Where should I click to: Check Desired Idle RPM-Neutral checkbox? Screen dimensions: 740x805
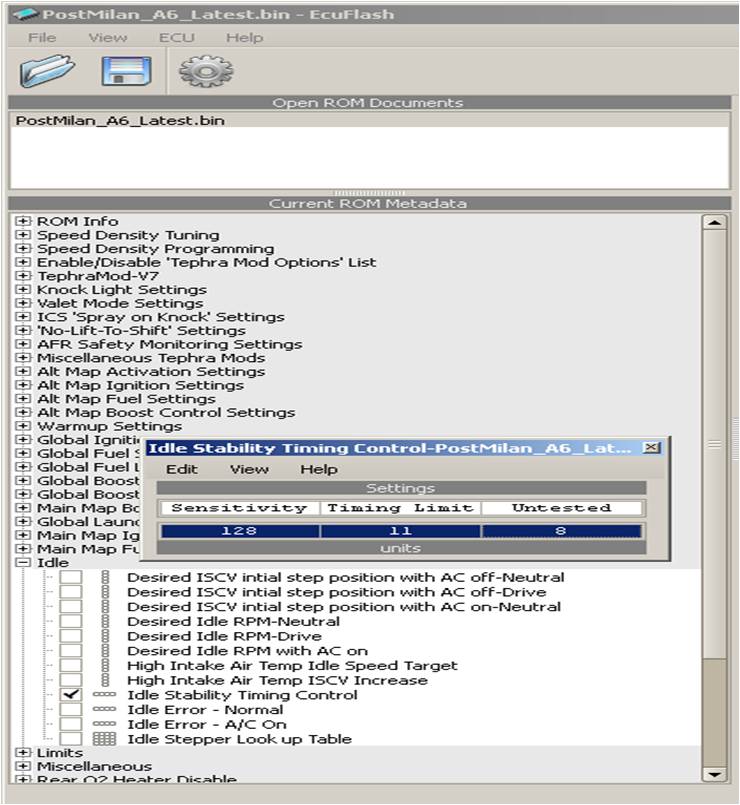coord(70,621)
